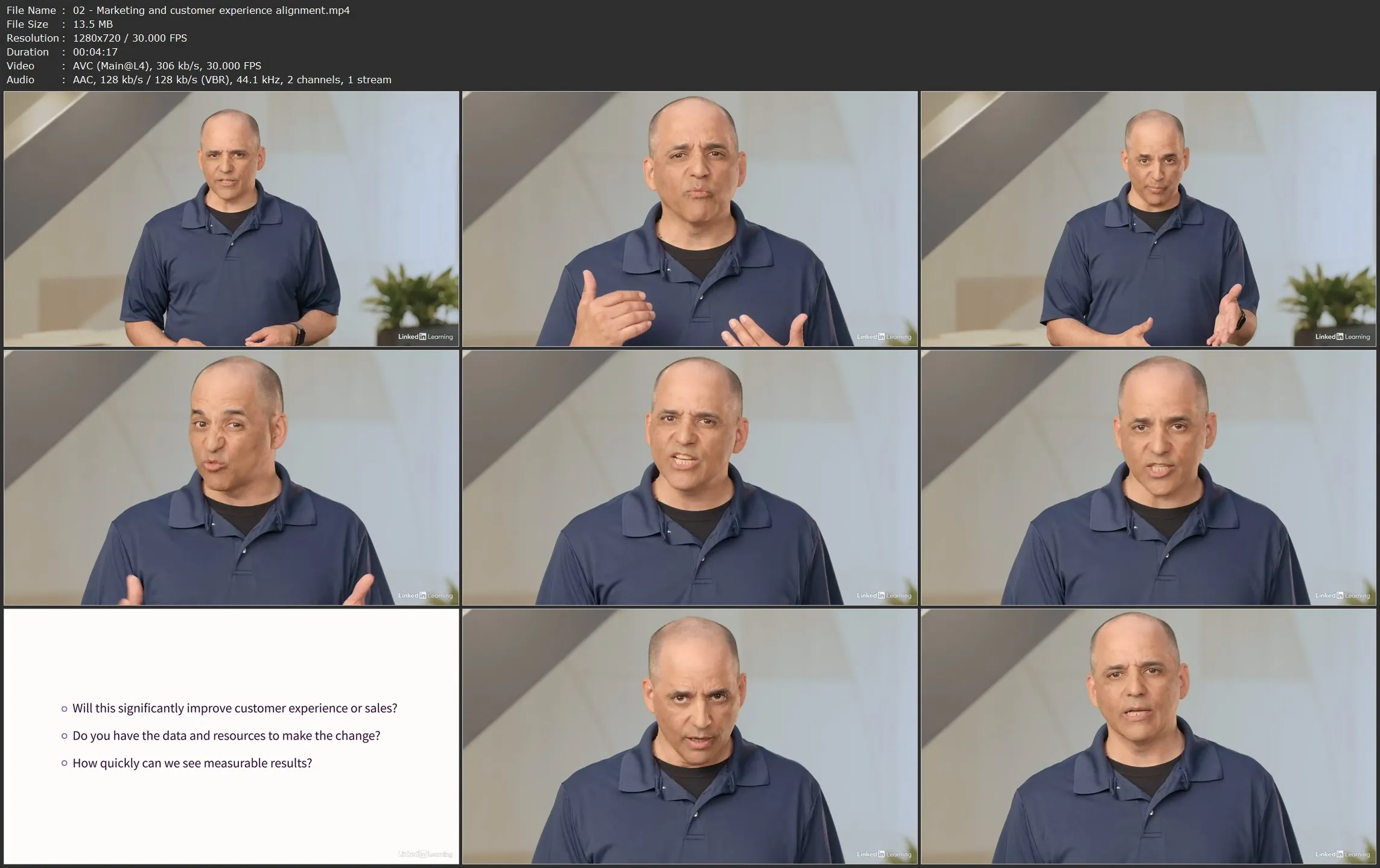Open the middle-row right thumbnail of man speaking
1380x868 pixels.
tap(1148, 478)
